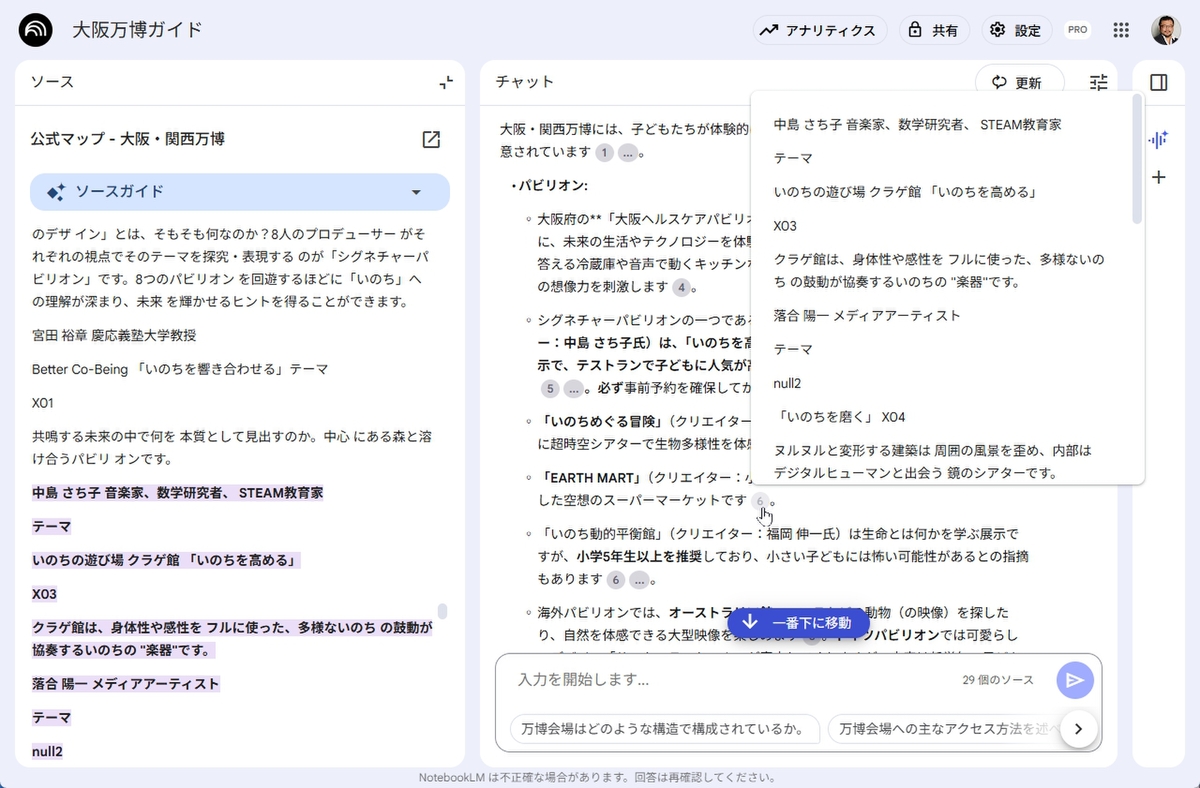Open 設定 settings menu
The image size is (1200, 788).
click(x=1016, y=30)
